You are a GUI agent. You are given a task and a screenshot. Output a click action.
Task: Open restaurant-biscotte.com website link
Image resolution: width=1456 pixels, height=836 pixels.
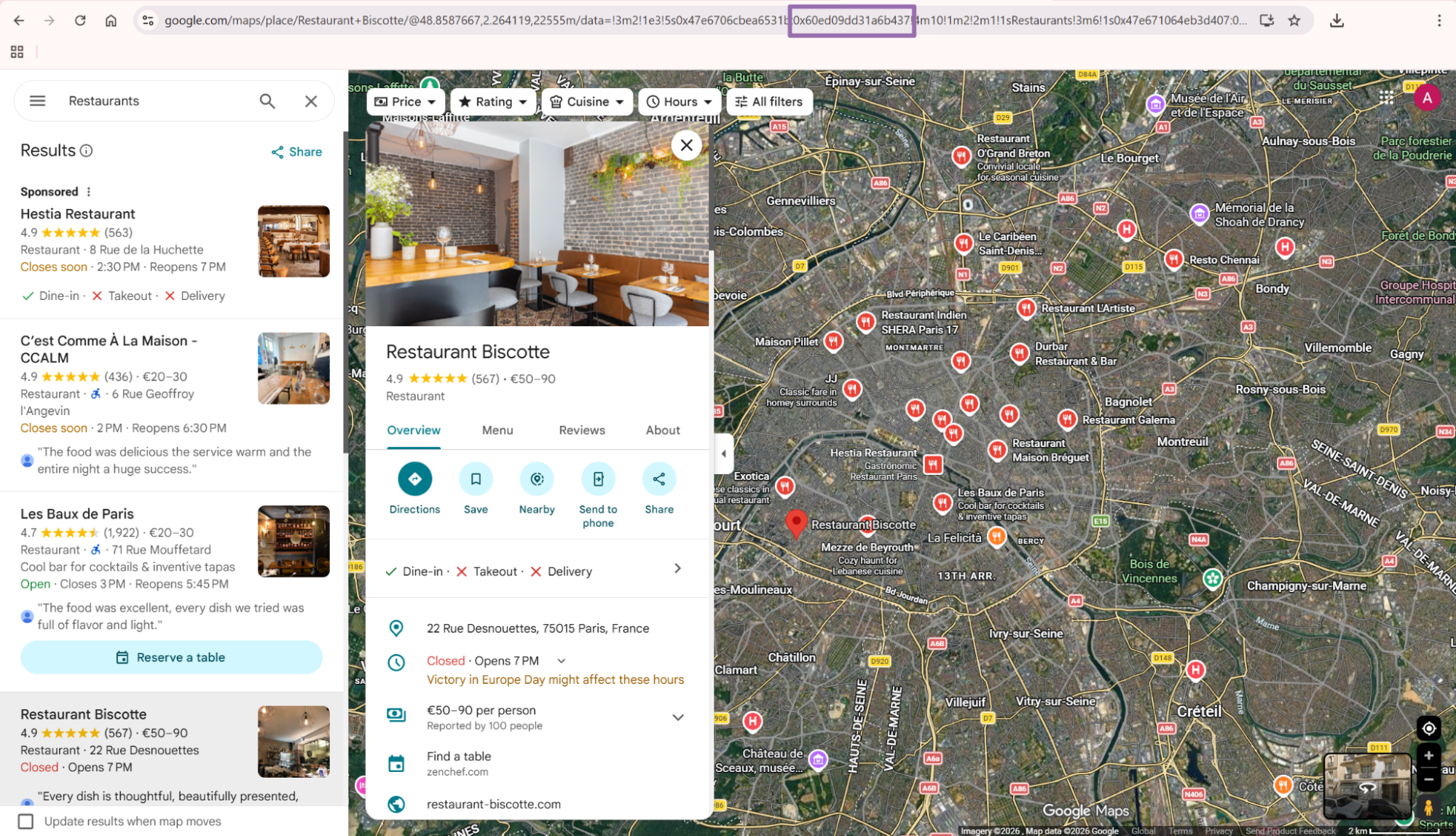[494, 804]
